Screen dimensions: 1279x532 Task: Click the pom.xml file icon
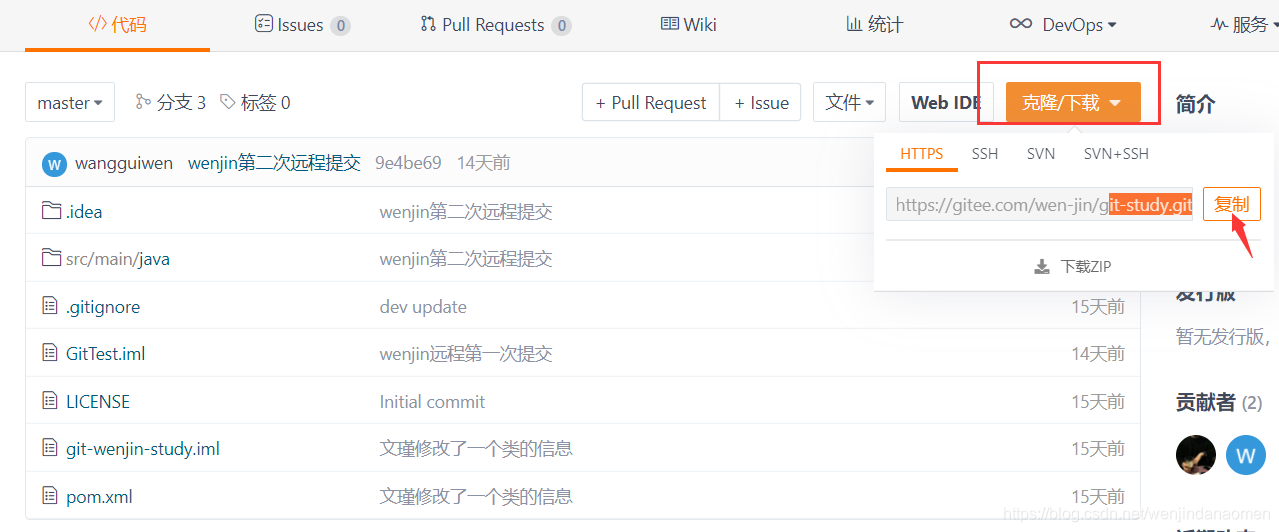coord(51,496)
